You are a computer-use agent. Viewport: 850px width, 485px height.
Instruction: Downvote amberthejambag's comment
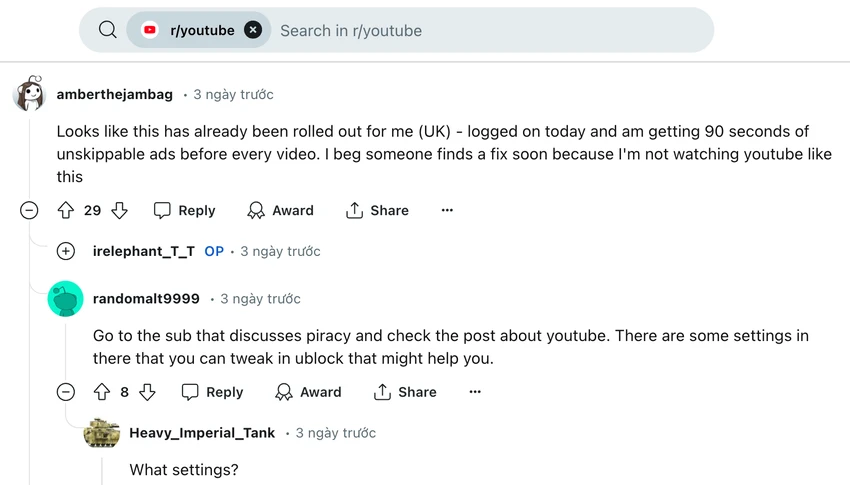(119, 210)
